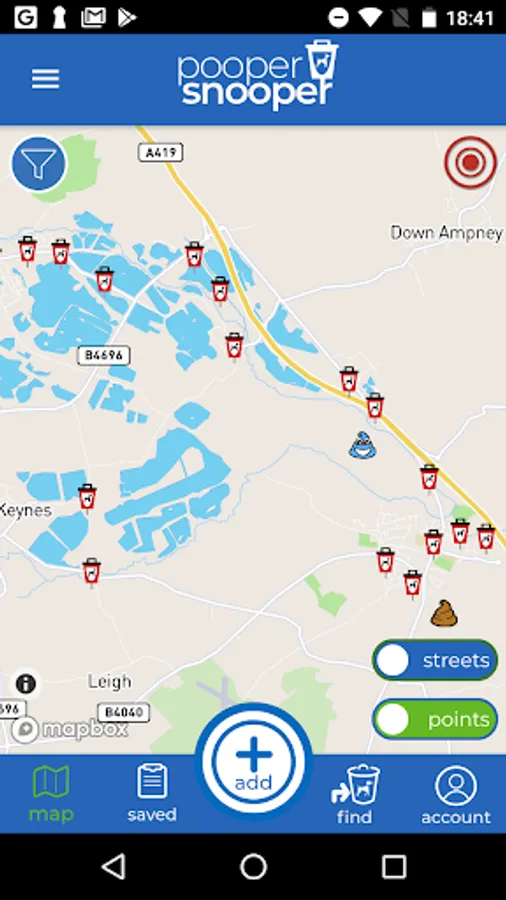Image resolution: width=506 pixels, height=900 pixels.
Task: Toggle the streets switch
Action: (435, 661)
